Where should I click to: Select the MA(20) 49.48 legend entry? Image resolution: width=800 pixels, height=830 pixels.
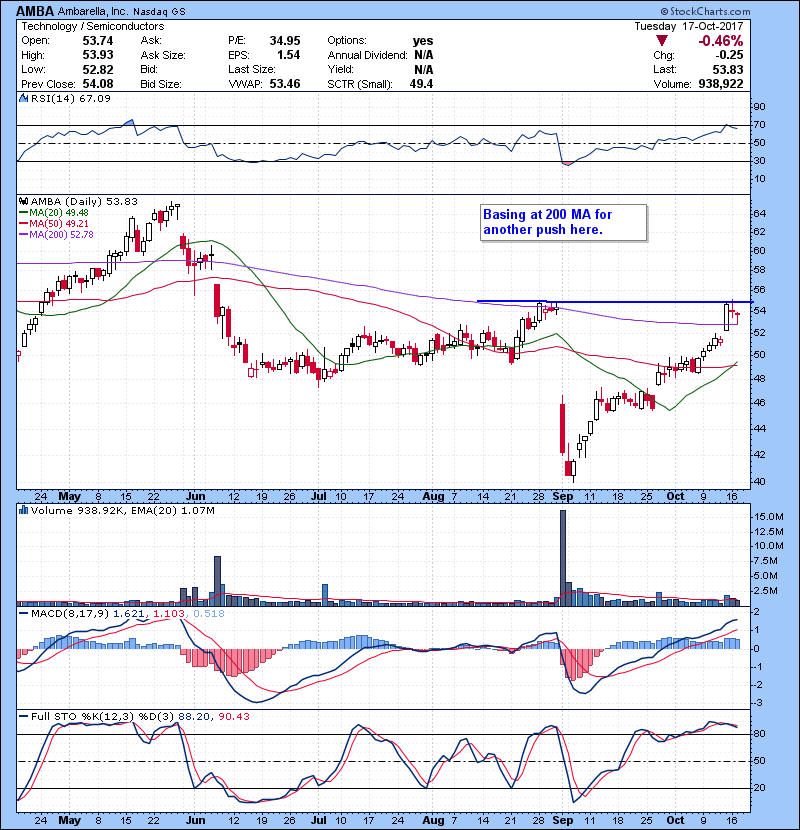[x=54, y=212]
